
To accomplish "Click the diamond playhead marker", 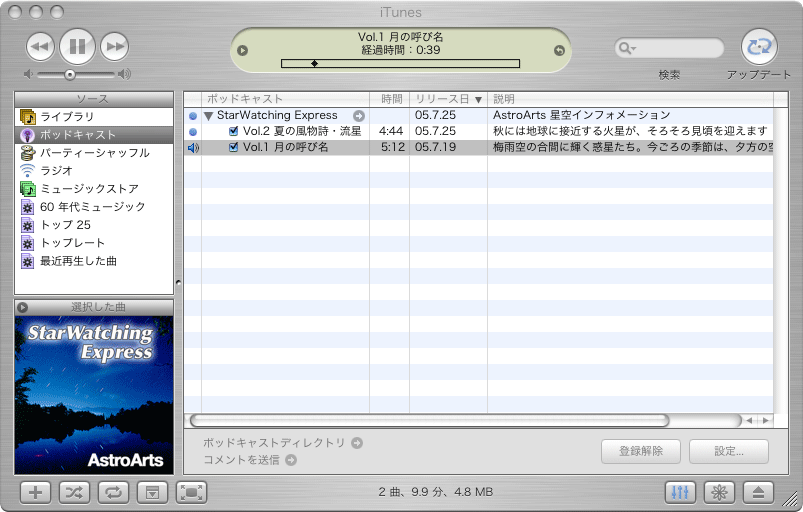I will click(x=314, y=63).
